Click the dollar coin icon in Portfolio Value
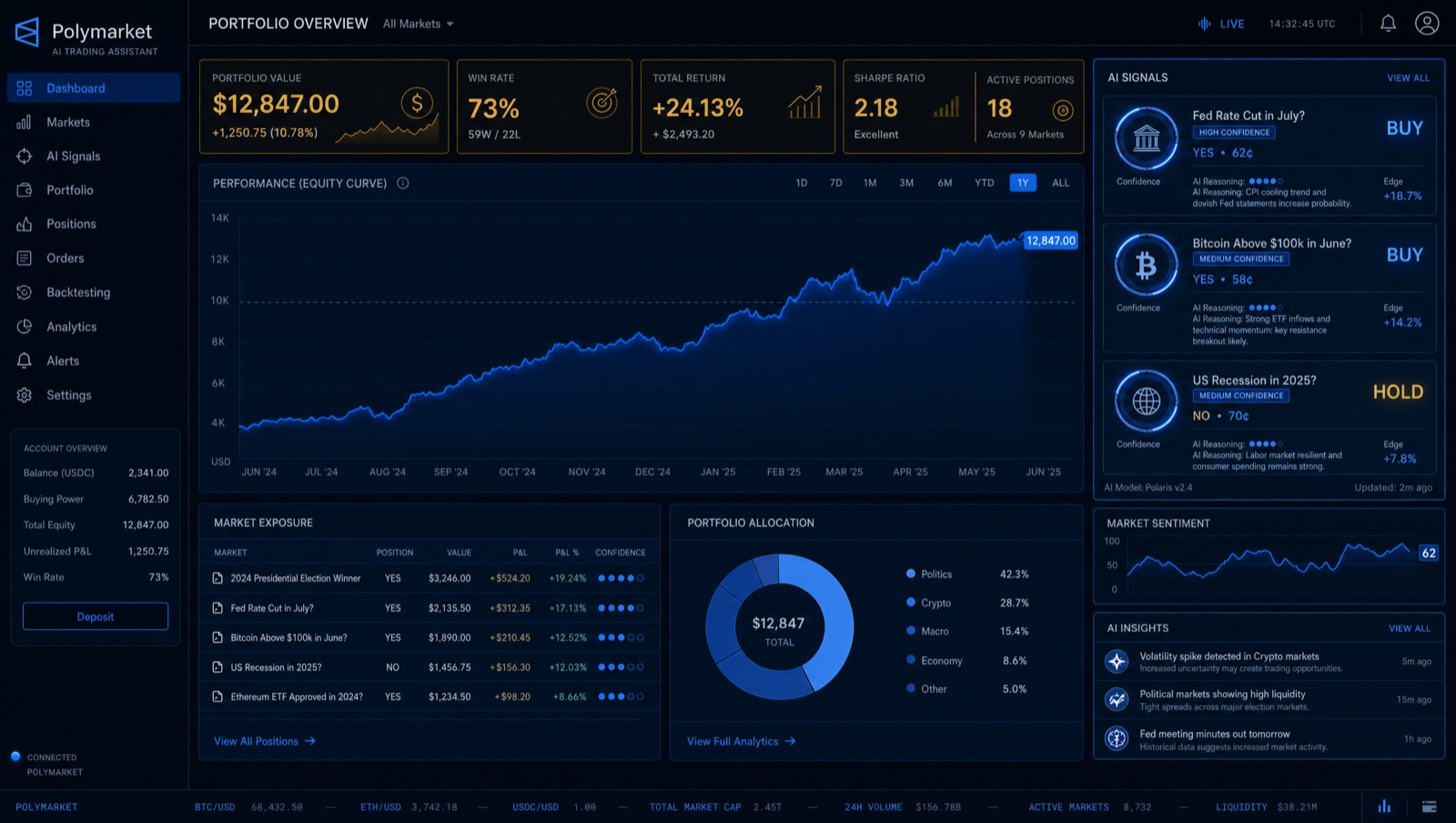This screenshot has width=1456, height=823. (417, 104)
